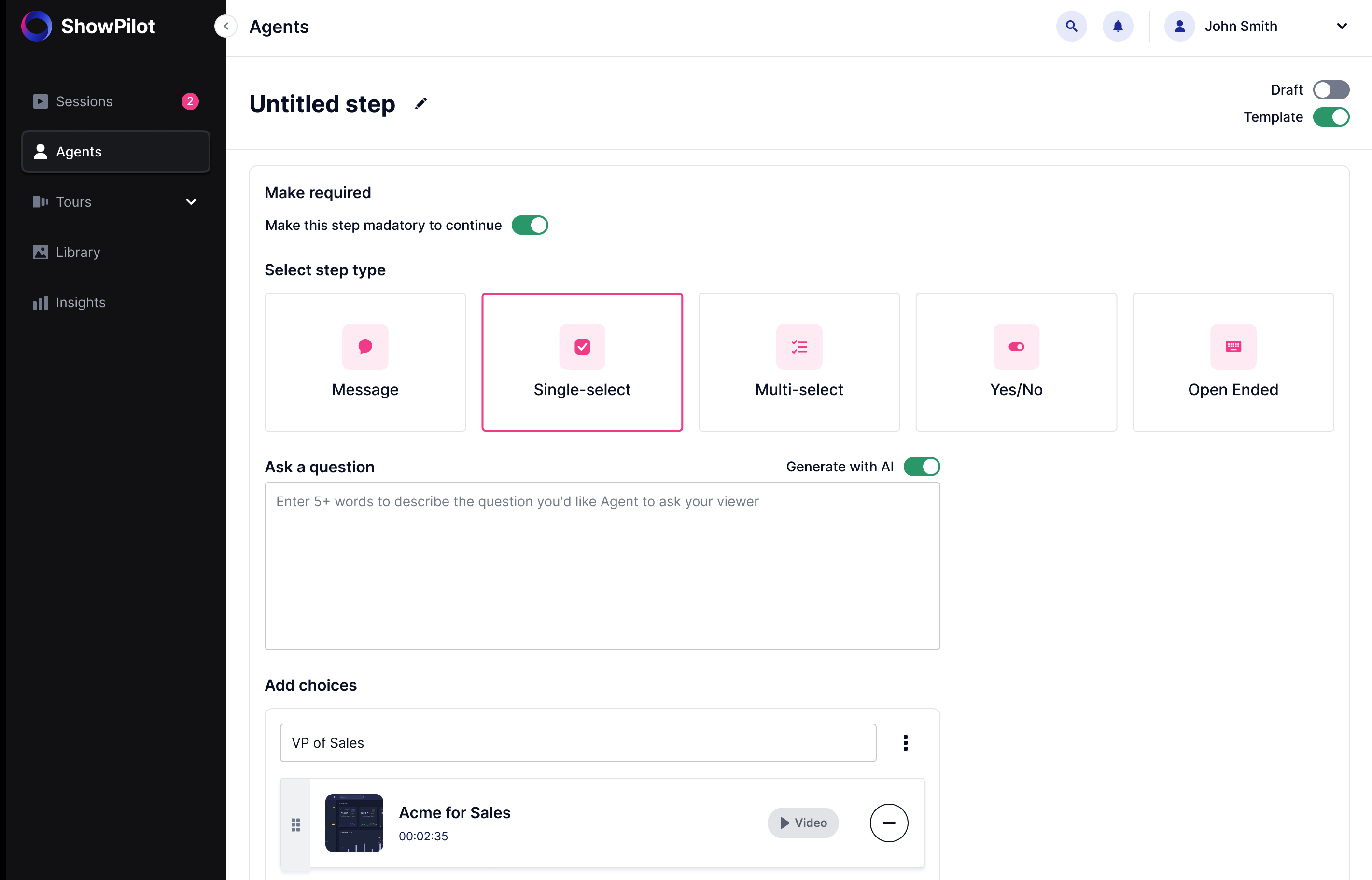Open search with the magnifier icon
The width and height of the screenshot is (1372, 880).
1071,26
